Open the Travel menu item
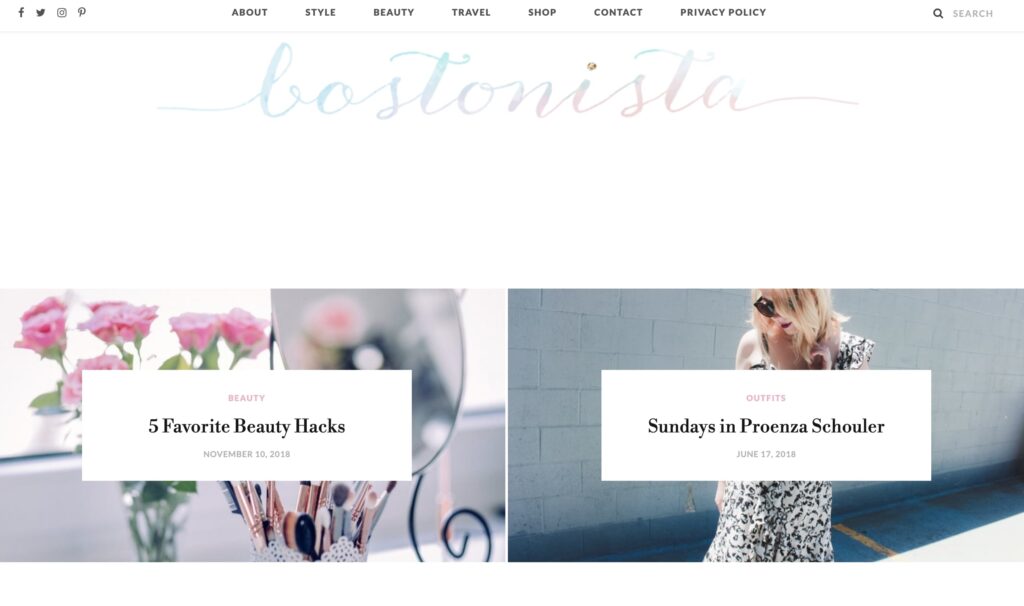This screenshot has height=606, width=1024. (x=471, y=12)
